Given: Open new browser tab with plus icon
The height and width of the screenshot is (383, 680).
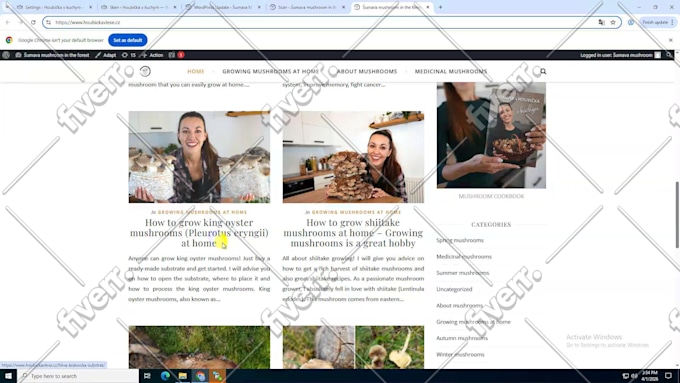Looking at the screenshot, I should click(440, 7).
